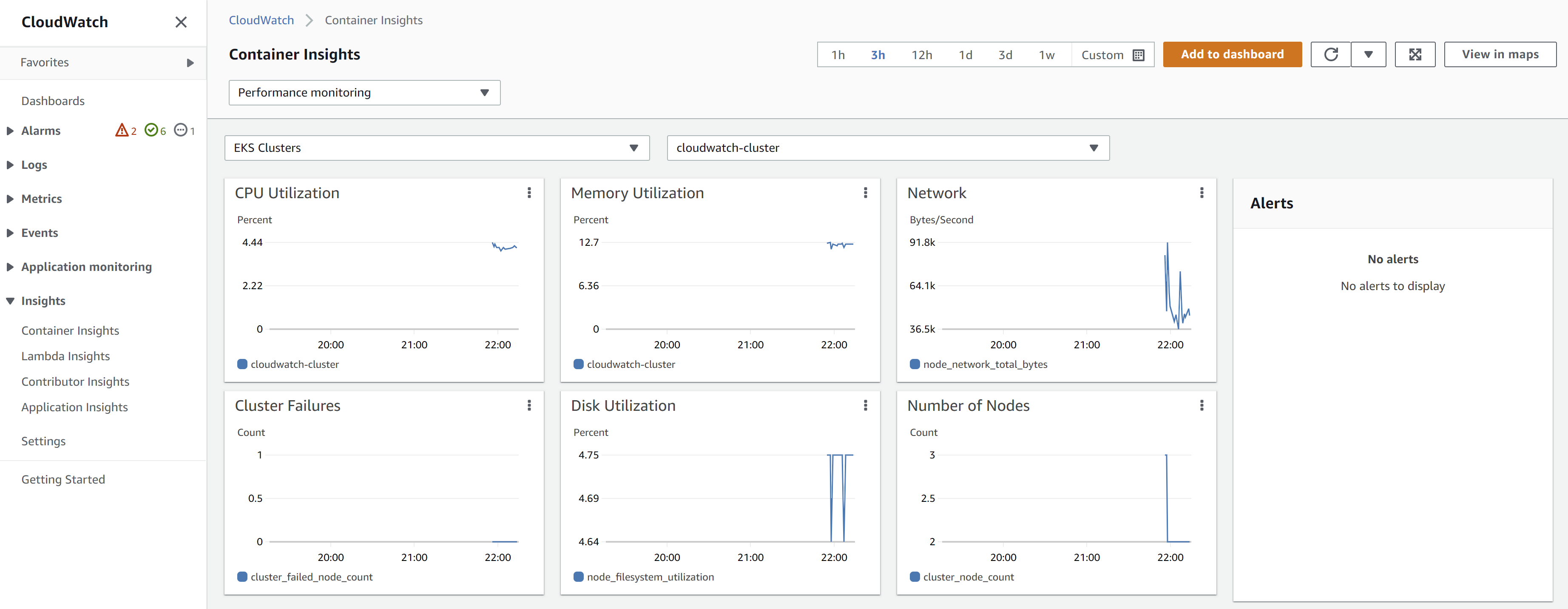The height and width of the screenshot is (609, 1568).
Task: Enter full screen mode icon
Action: coord(1415,55)
